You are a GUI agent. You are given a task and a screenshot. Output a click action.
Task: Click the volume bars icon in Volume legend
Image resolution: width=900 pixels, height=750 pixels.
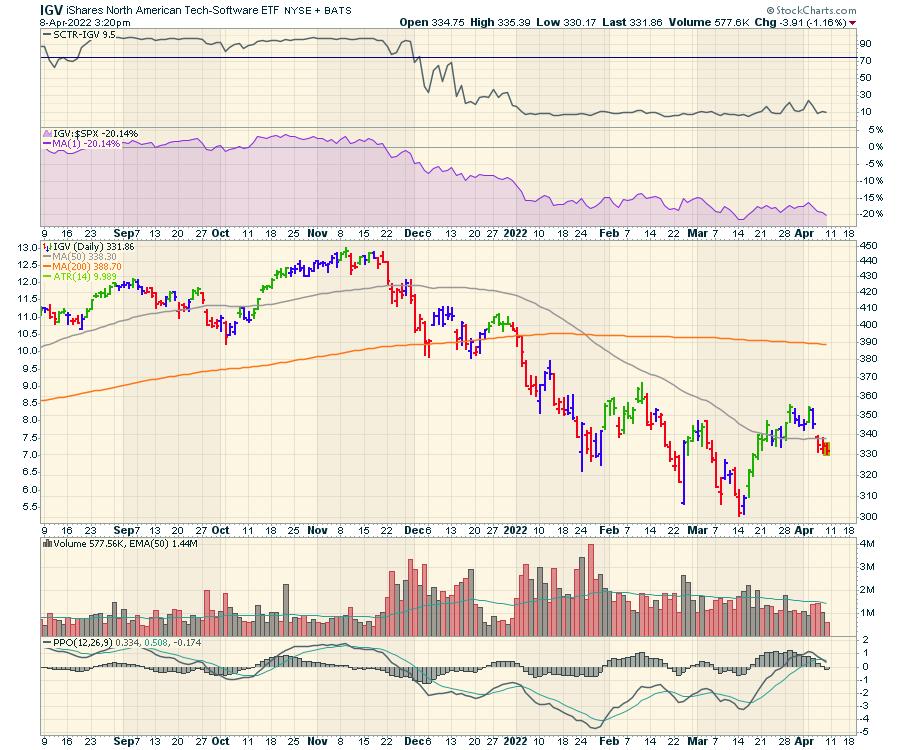pos(47,543)
